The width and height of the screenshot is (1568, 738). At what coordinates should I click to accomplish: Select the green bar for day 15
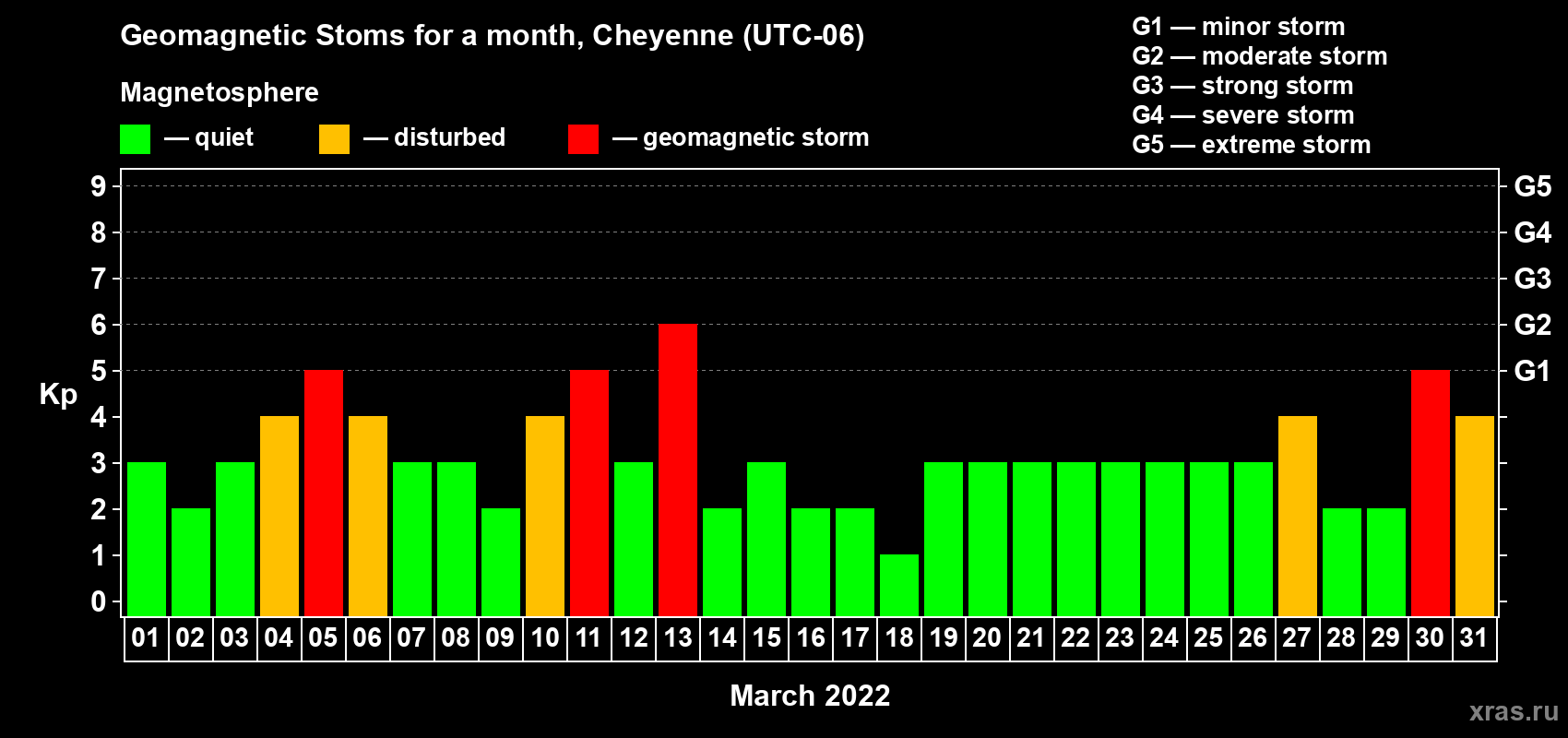tap(766, 540)
